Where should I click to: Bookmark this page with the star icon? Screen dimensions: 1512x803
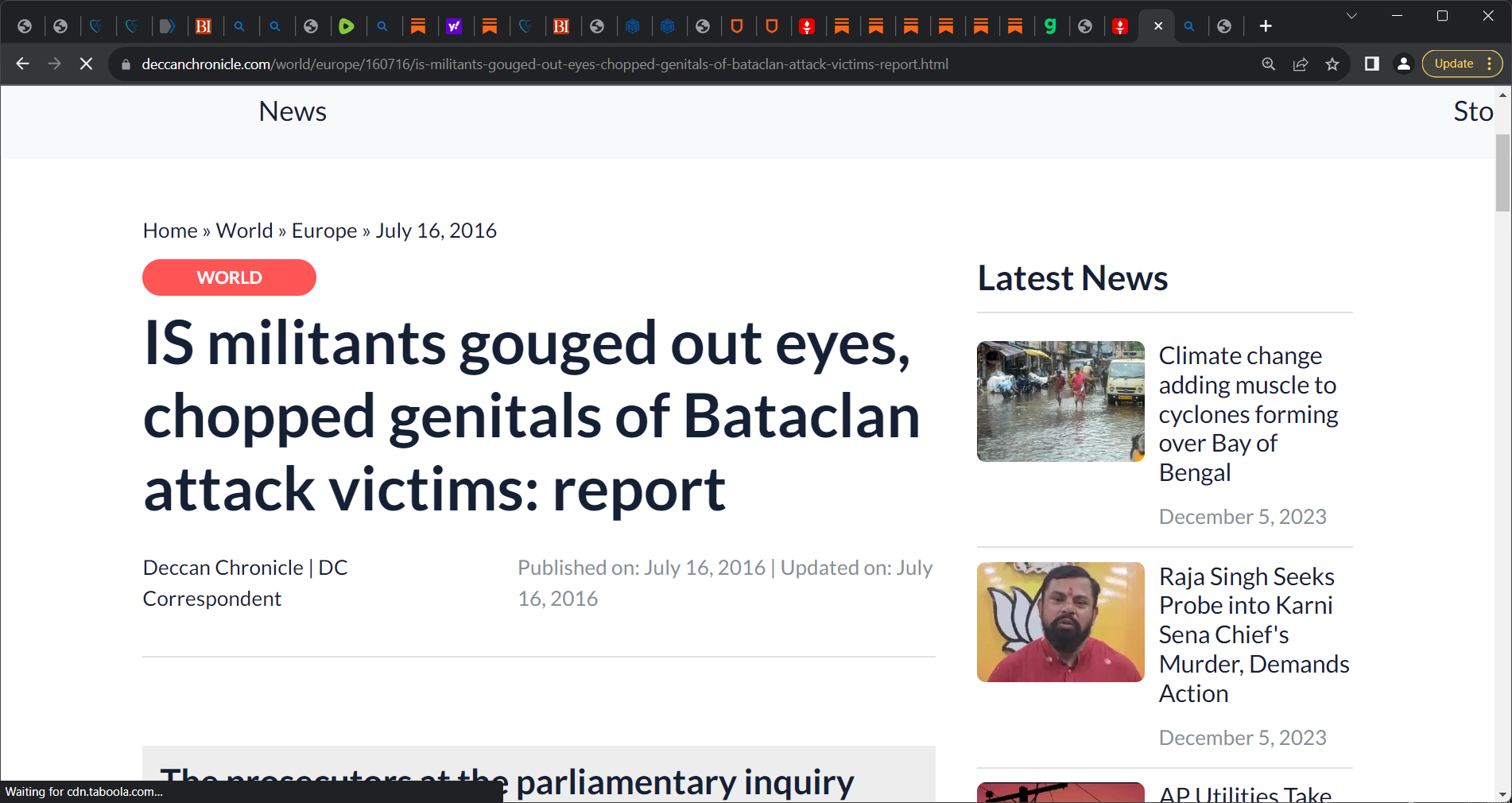[x=1332, y=64]
